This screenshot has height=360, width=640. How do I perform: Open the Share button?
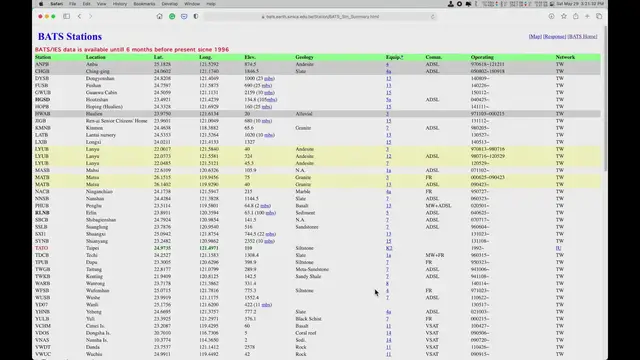pos(576,16)
